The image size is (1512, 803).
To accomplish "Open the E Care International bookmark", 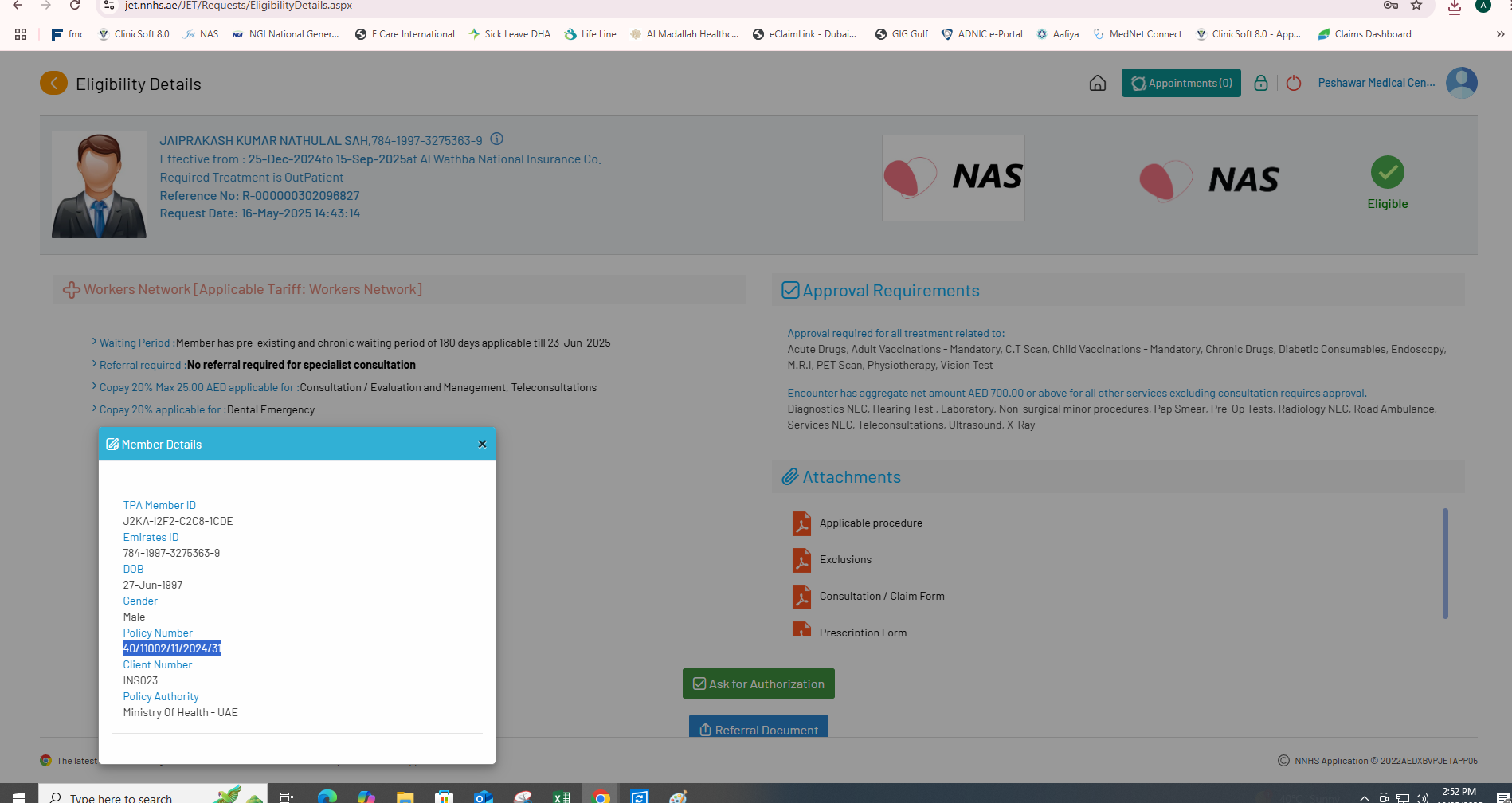I will coord(405,34).
